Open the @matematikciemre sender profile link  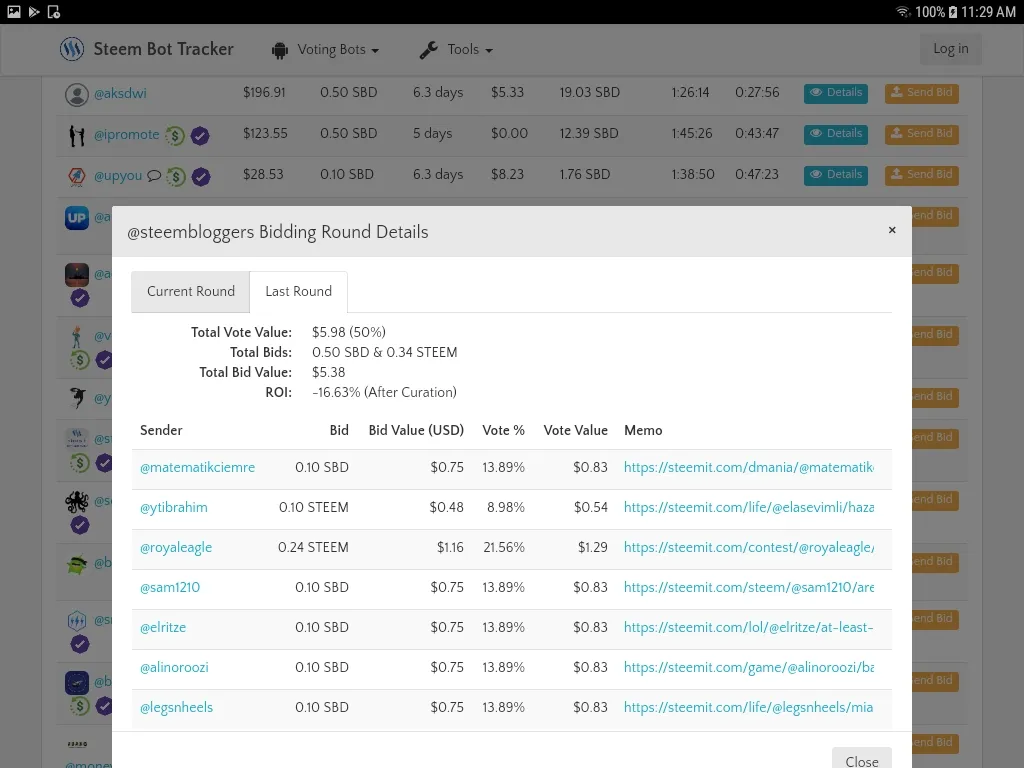tap(197, 468)
